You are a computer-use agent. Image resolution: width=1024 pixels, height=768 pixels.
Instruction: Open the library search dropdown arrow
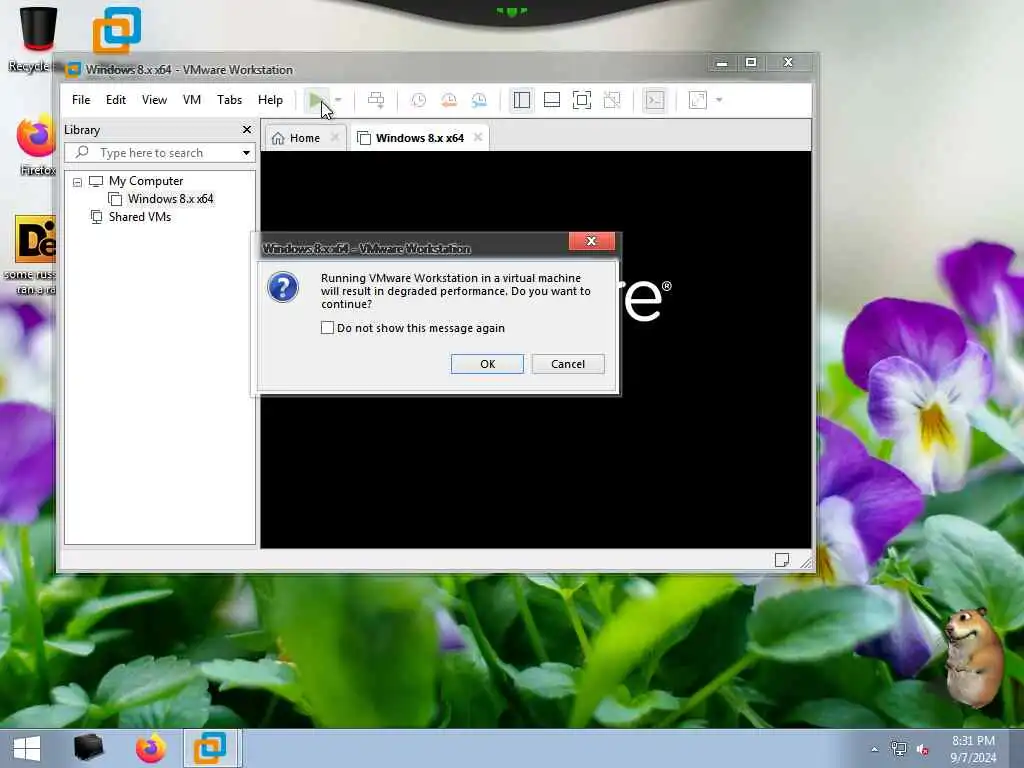[x=246, y=153]
